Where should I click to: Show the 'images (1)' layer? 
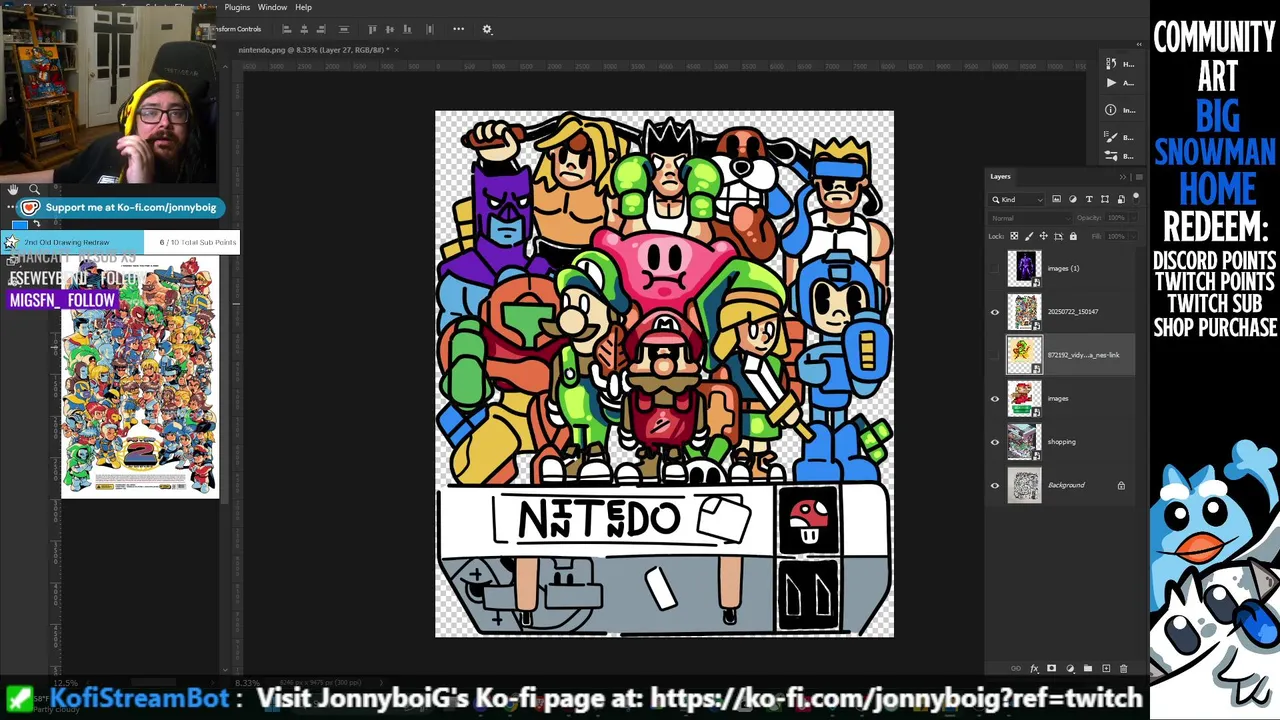coord(995,268)
